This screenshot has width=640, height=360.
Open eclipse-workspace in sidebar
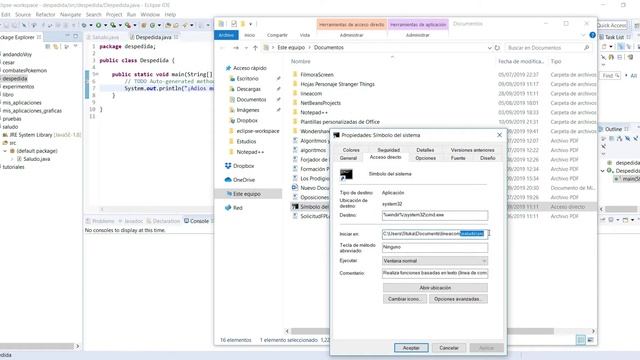pyautogui.click(x=258, y=131)
